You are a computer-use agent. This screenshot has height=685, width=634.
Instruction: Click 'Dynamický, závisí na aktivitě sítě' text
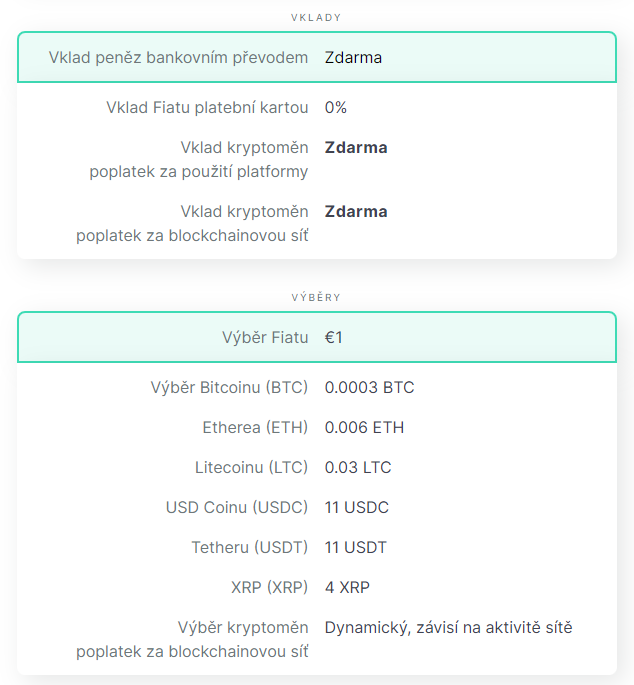(x=448, y=627)
